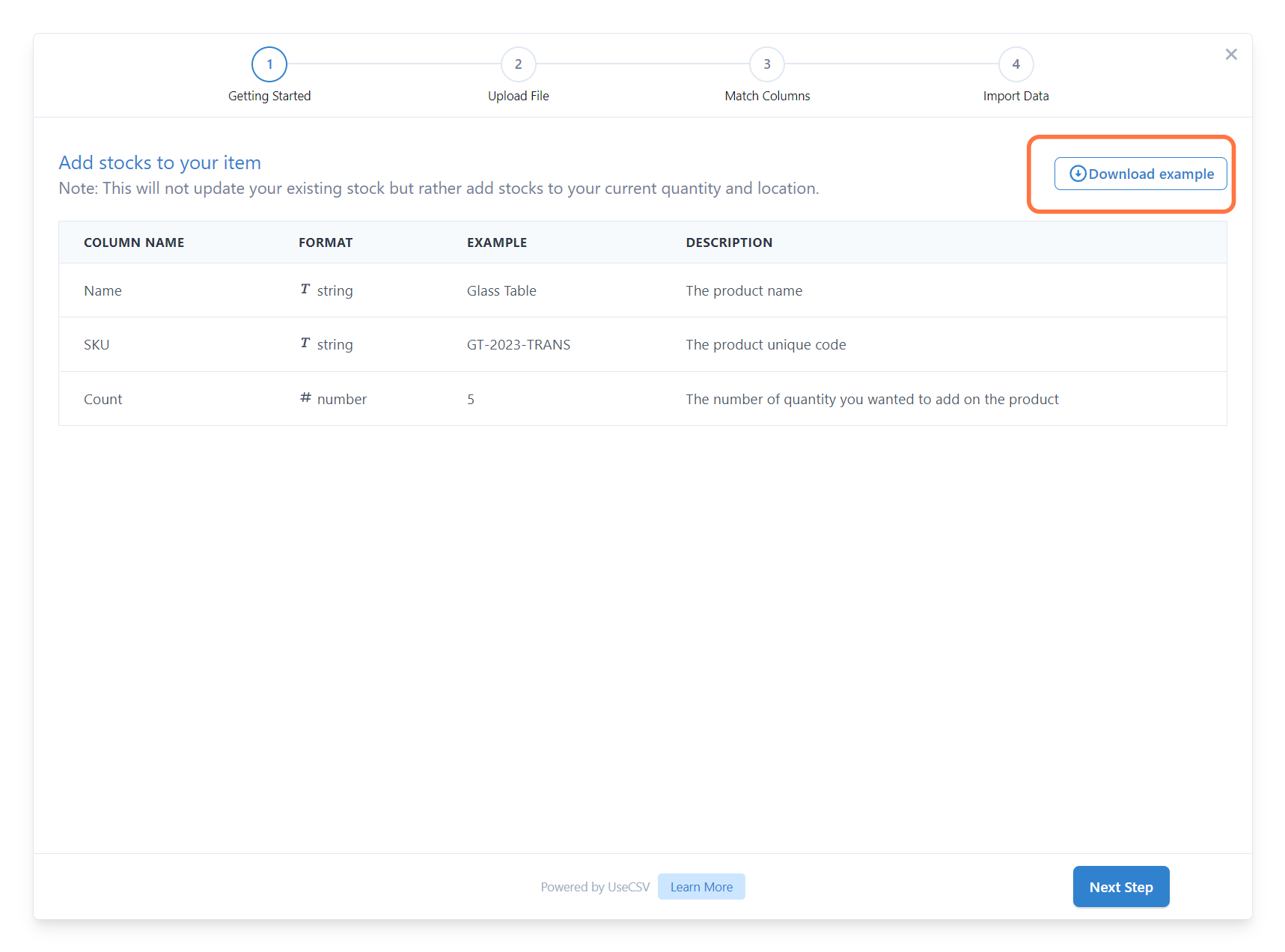Click the text-type icon in Name row
Screen dimensions: 1285x952
tap(305, 290)
